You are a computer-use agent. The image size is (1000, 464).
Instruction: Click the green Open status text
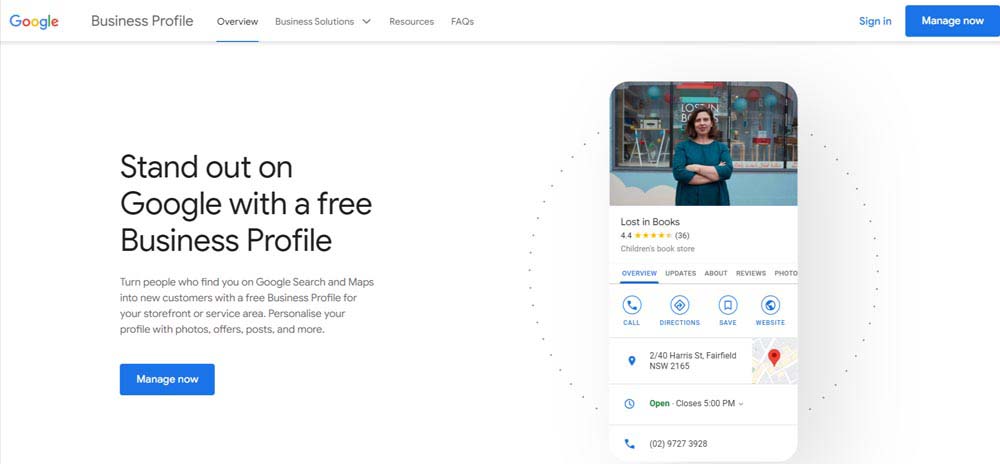[x=659, y=403]
